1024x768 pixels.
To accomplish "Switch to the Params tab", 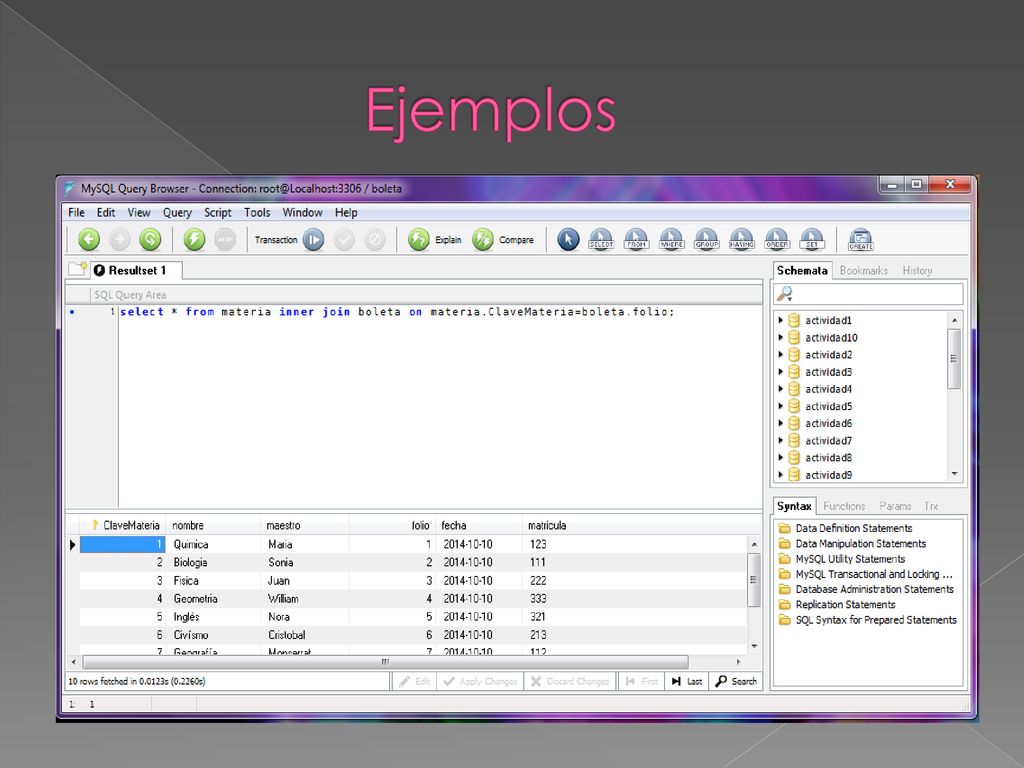I will click(895, 506).
